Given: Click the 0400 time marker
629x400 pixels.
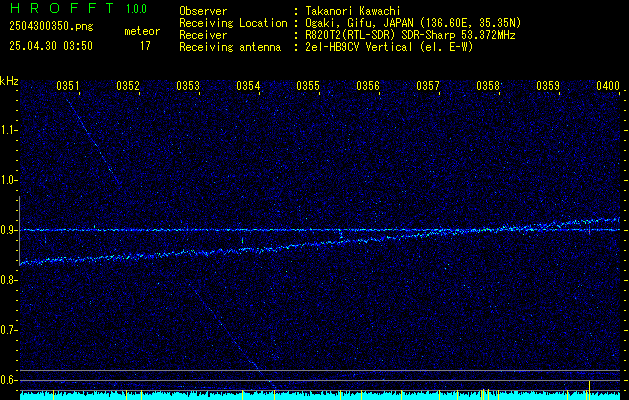Looking at the screenshot, I should pyautogui.click(x=608, y=85).
